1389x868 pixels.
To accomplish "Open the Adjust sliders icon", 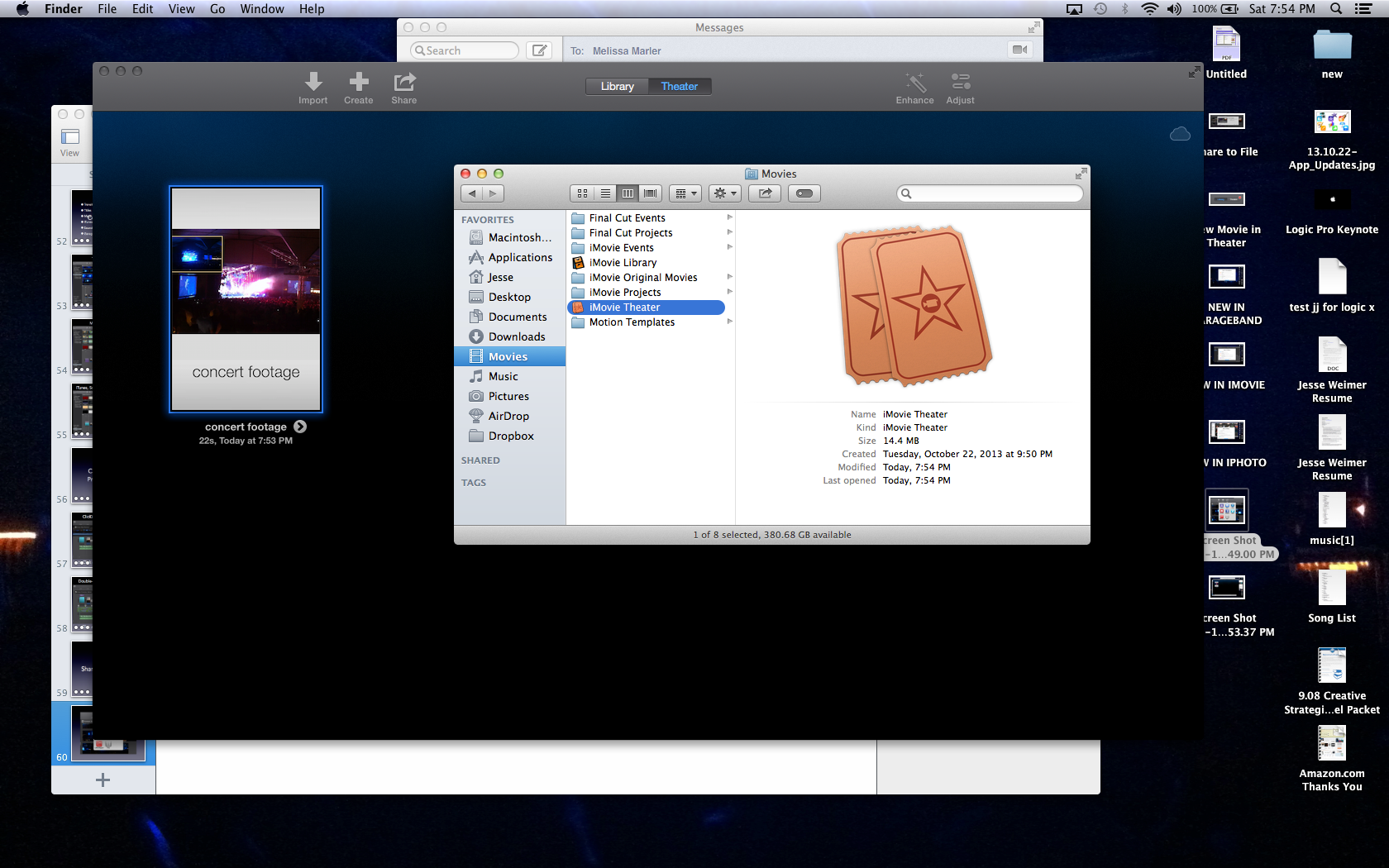I will point(960,81).
